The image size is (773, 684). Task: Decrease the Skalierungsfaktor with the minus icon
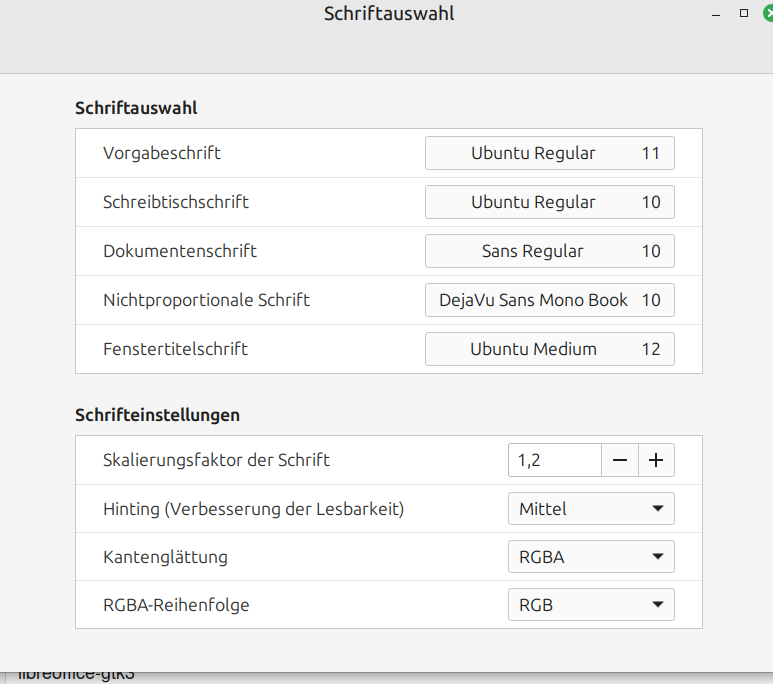point(620,460)
